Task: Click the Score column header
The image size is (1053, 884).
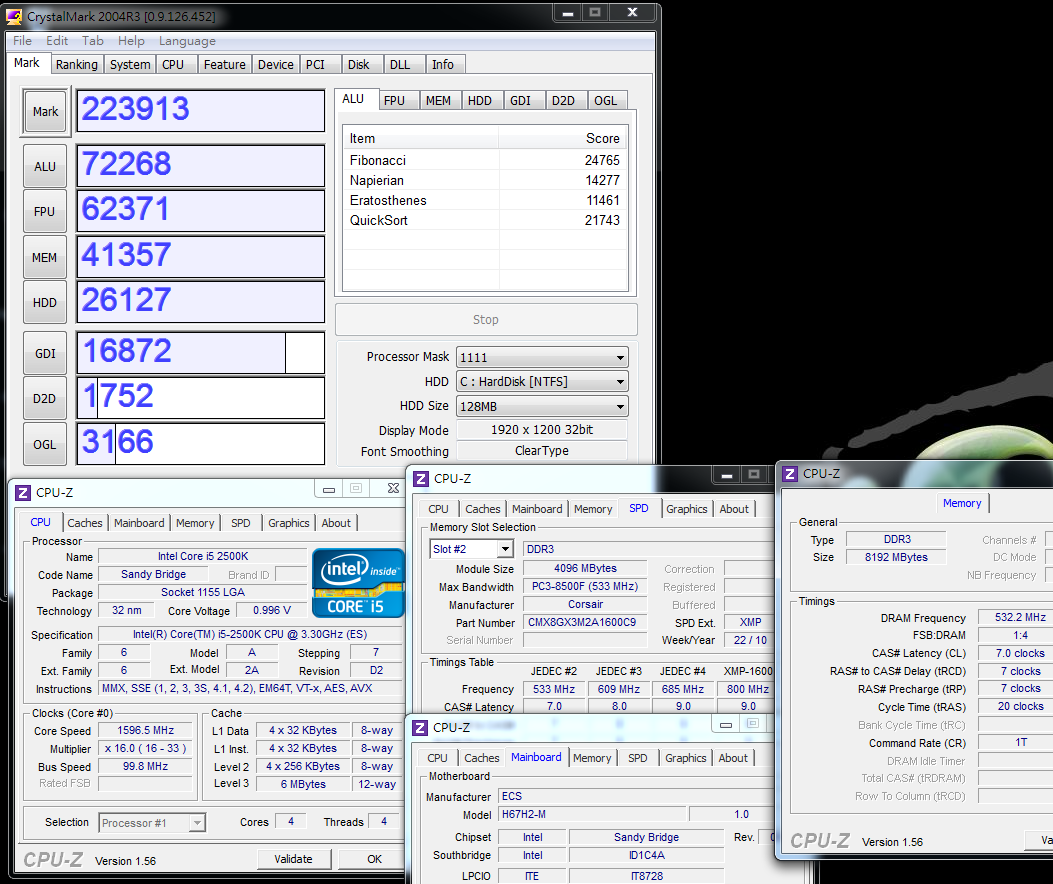Action: [562, 138]
